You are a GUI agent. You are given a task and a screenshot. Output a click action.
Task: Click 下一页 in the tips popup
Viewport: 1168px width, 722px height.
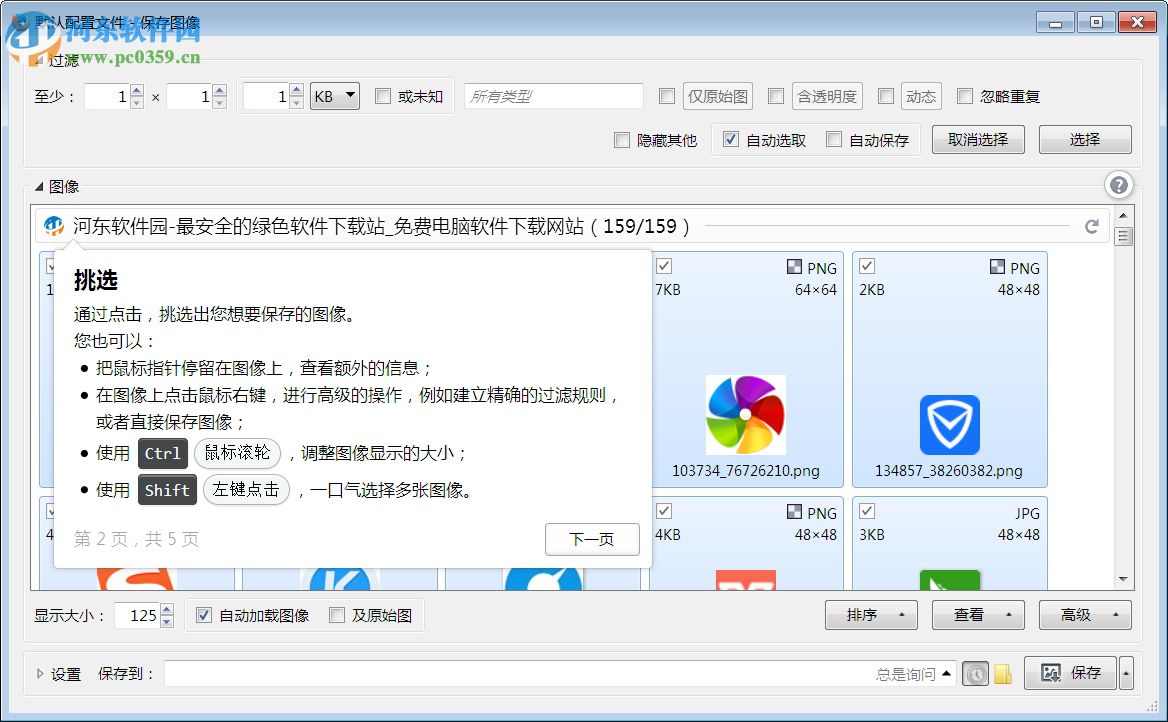(x=592, y=539)
